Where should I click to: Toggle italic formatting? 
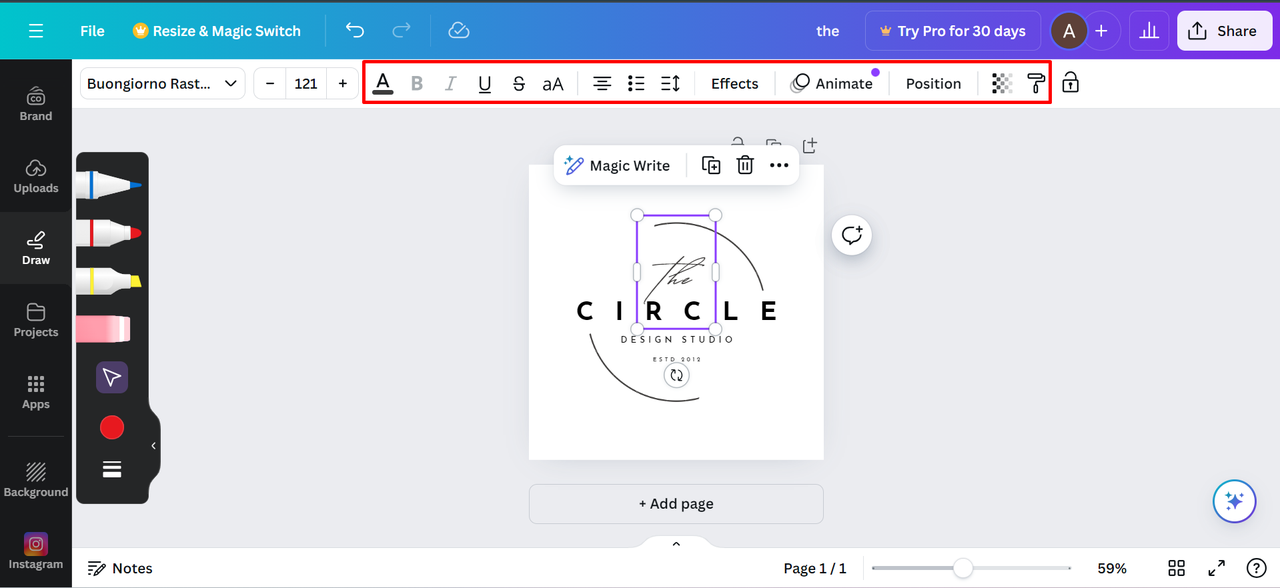point(451,83)
